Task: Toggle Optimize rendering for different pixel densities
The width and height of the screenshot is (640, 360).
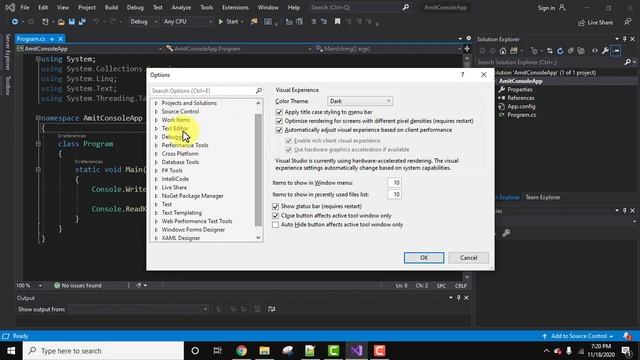Action: pos(279,121)
